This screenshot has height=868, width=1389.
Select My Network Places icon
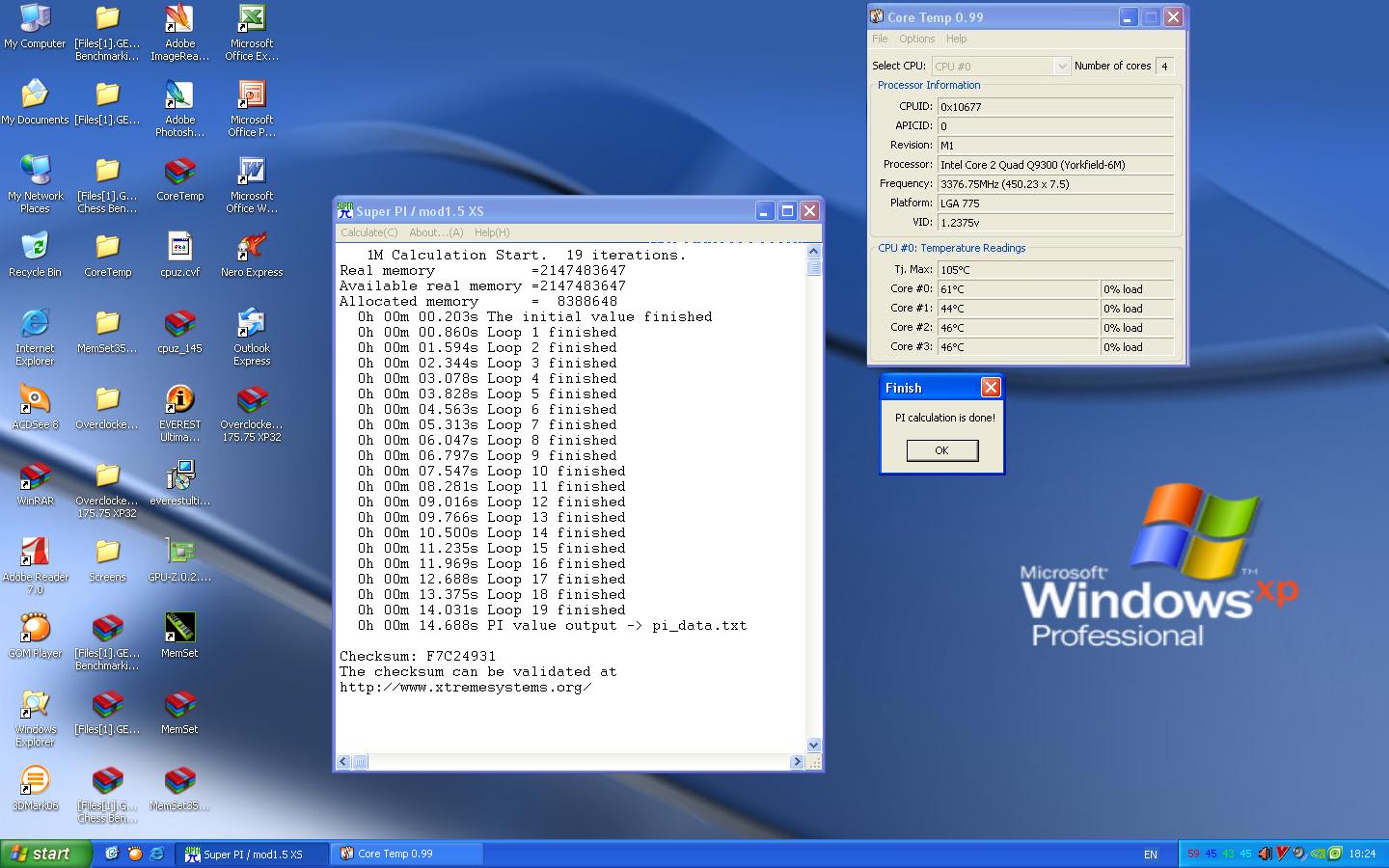click(35, 183)
